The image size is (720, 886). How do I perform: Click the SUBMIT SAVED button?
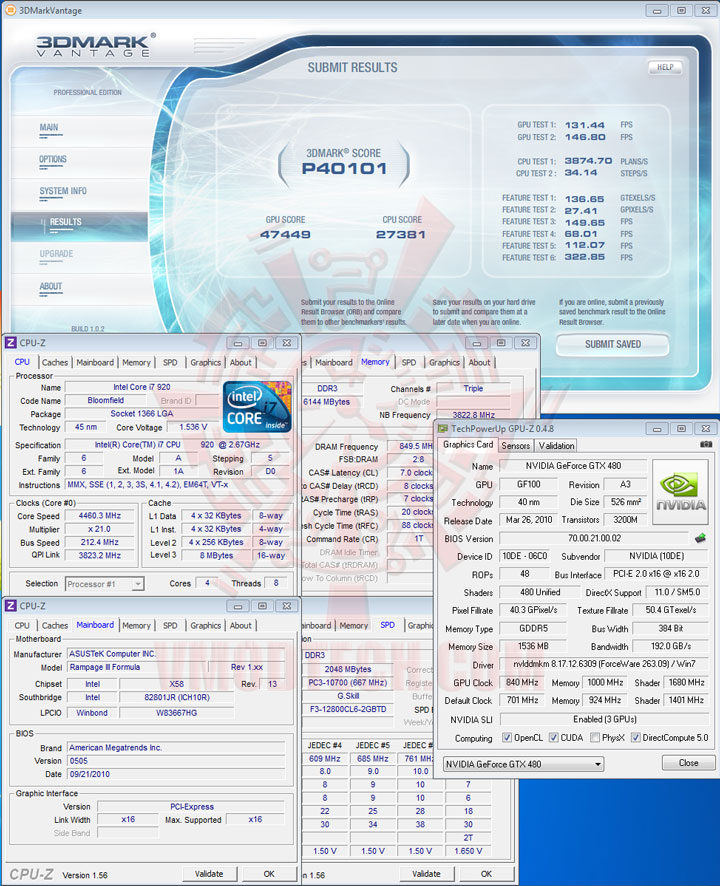click(613, 344)
